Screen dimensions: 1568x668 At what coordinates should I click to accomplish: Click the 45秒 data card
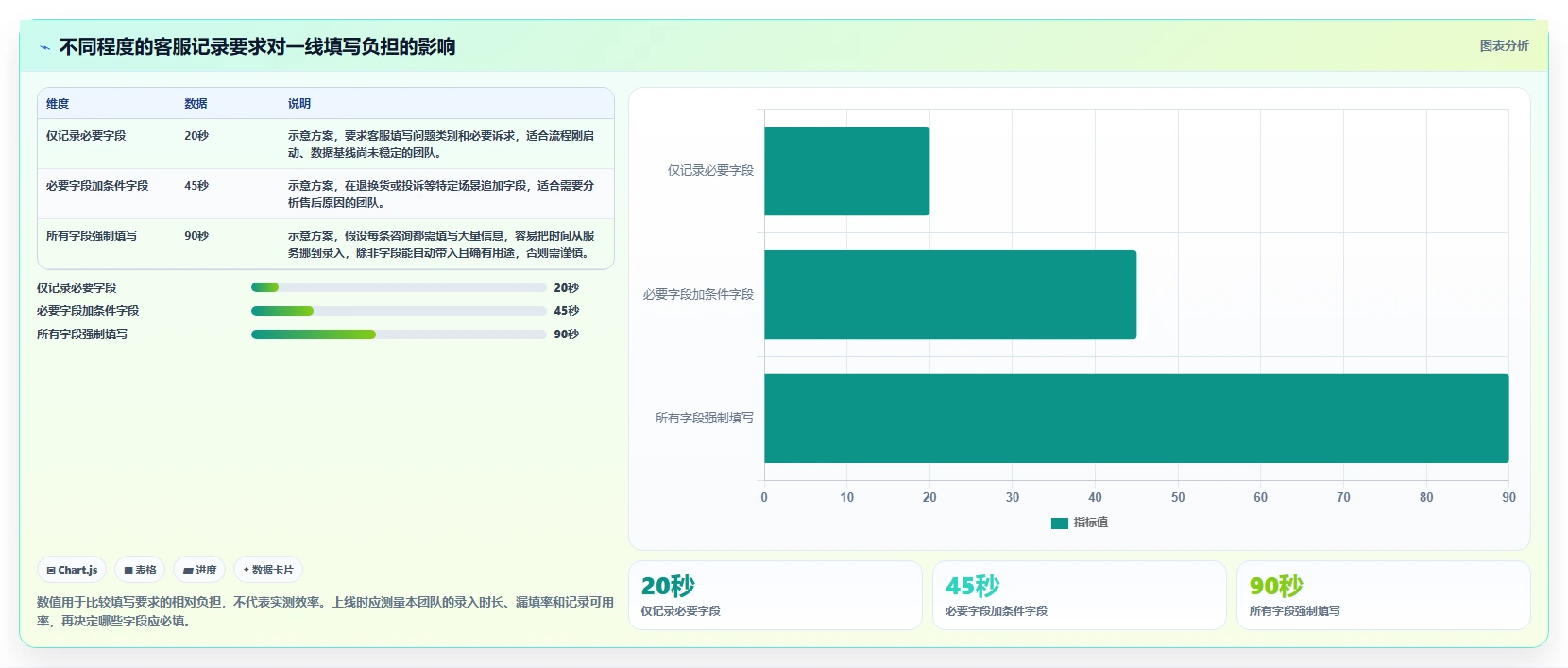tap(1080, 595)
